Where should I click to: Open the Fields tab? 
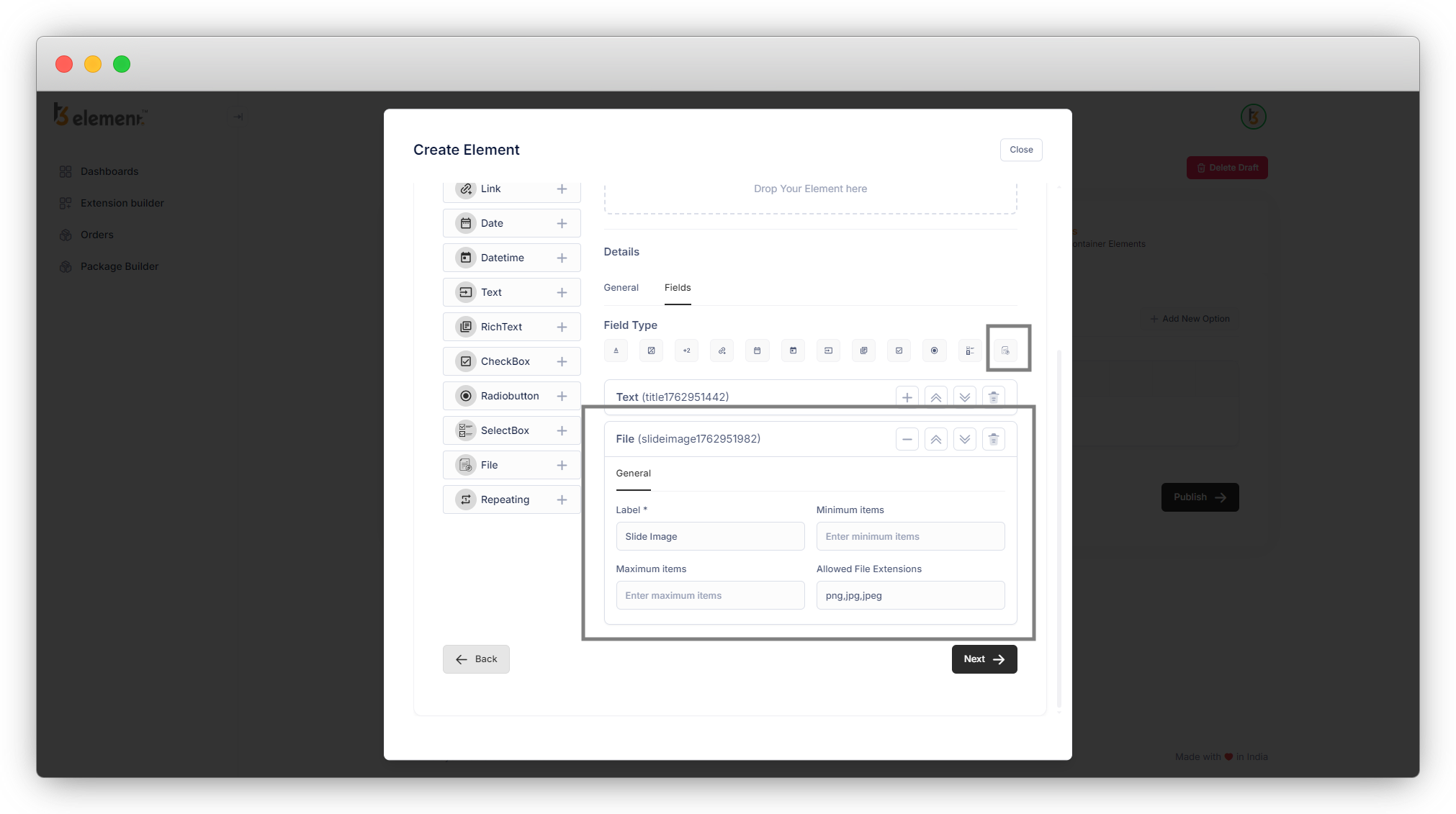tap(677, 288)
